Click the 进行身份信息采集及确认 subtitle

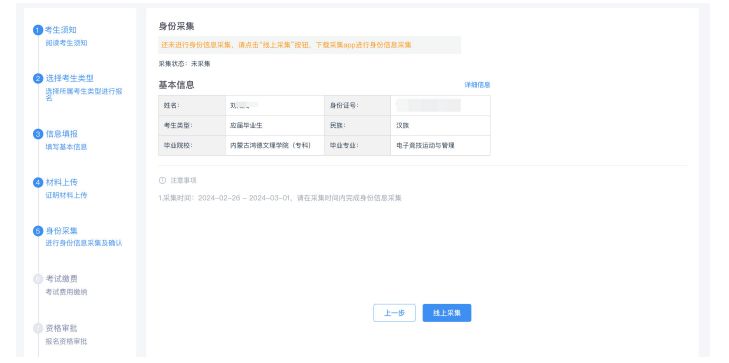(84, 243)
